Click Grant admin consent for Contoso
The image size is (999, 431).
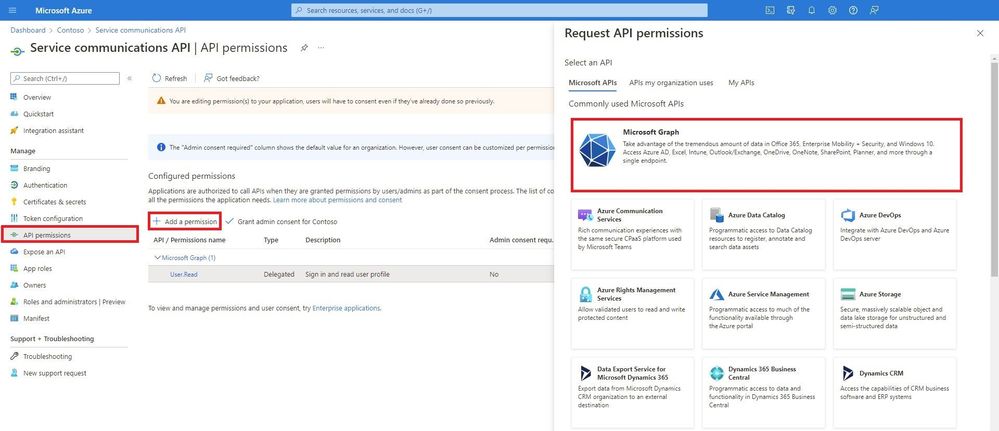point(281,221)
